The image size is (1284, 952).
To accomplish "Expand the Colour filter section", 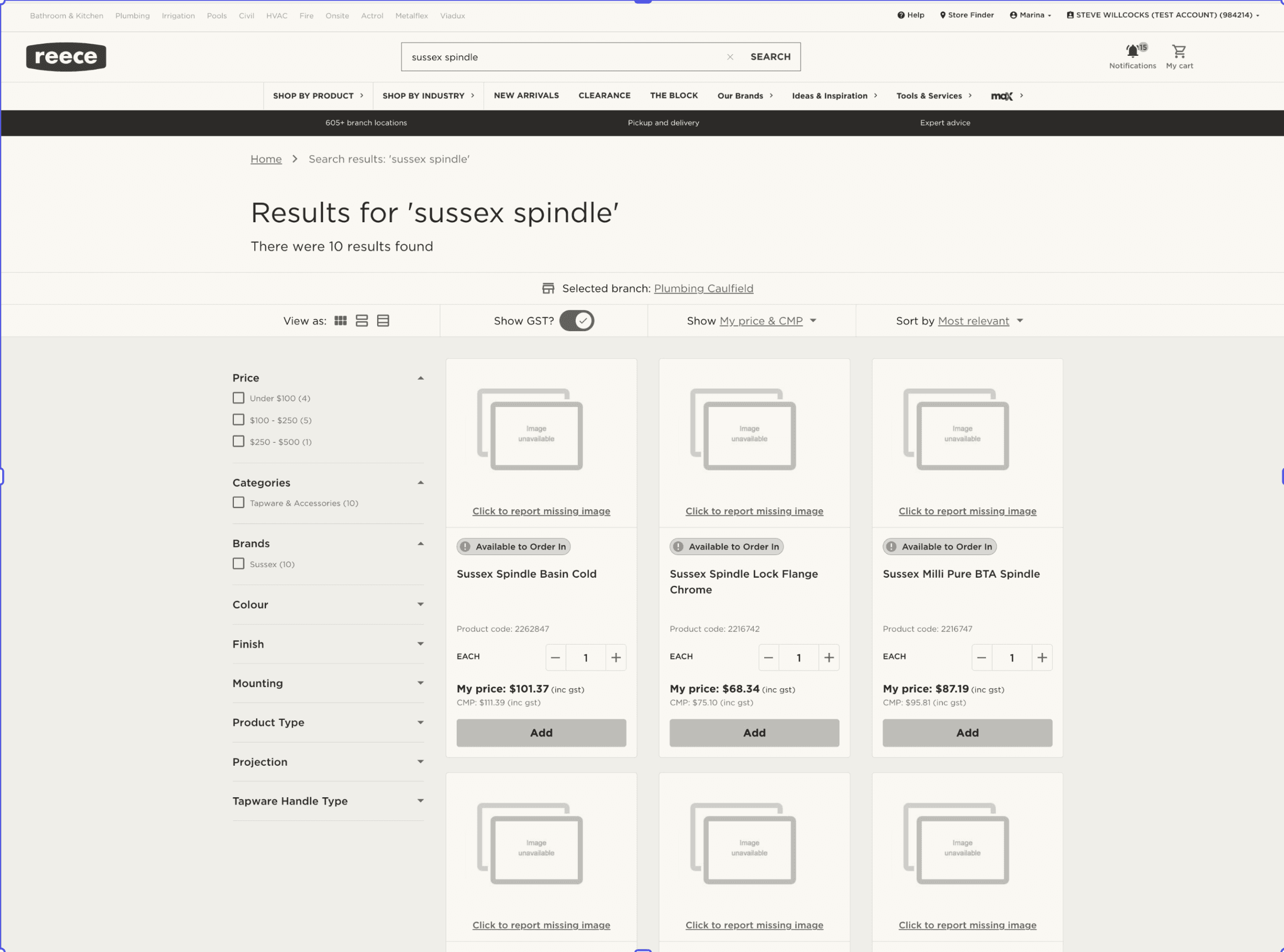I will (x=328, y=604).
